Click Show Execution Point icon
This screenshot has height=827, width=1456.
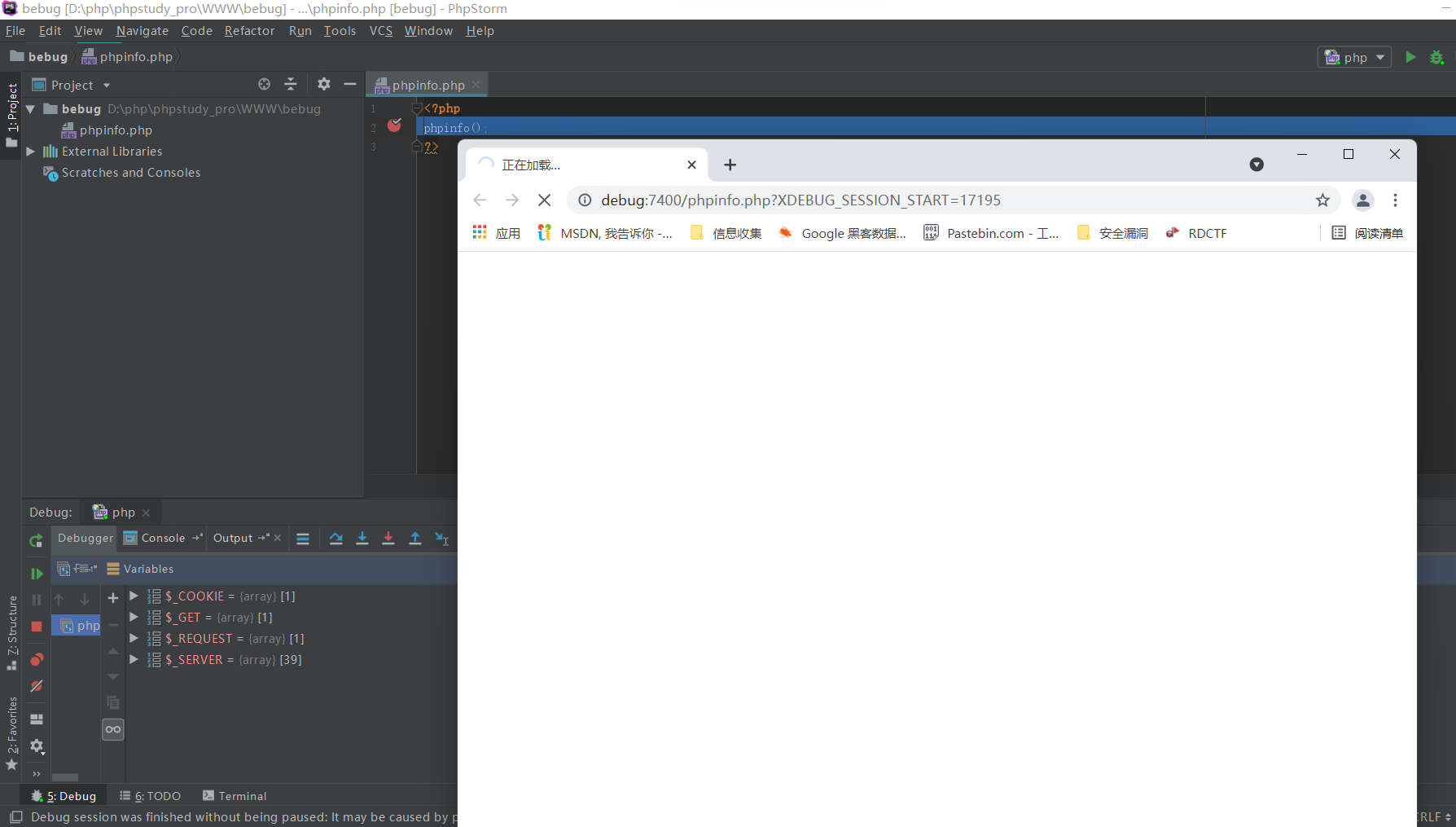[303, 539]
